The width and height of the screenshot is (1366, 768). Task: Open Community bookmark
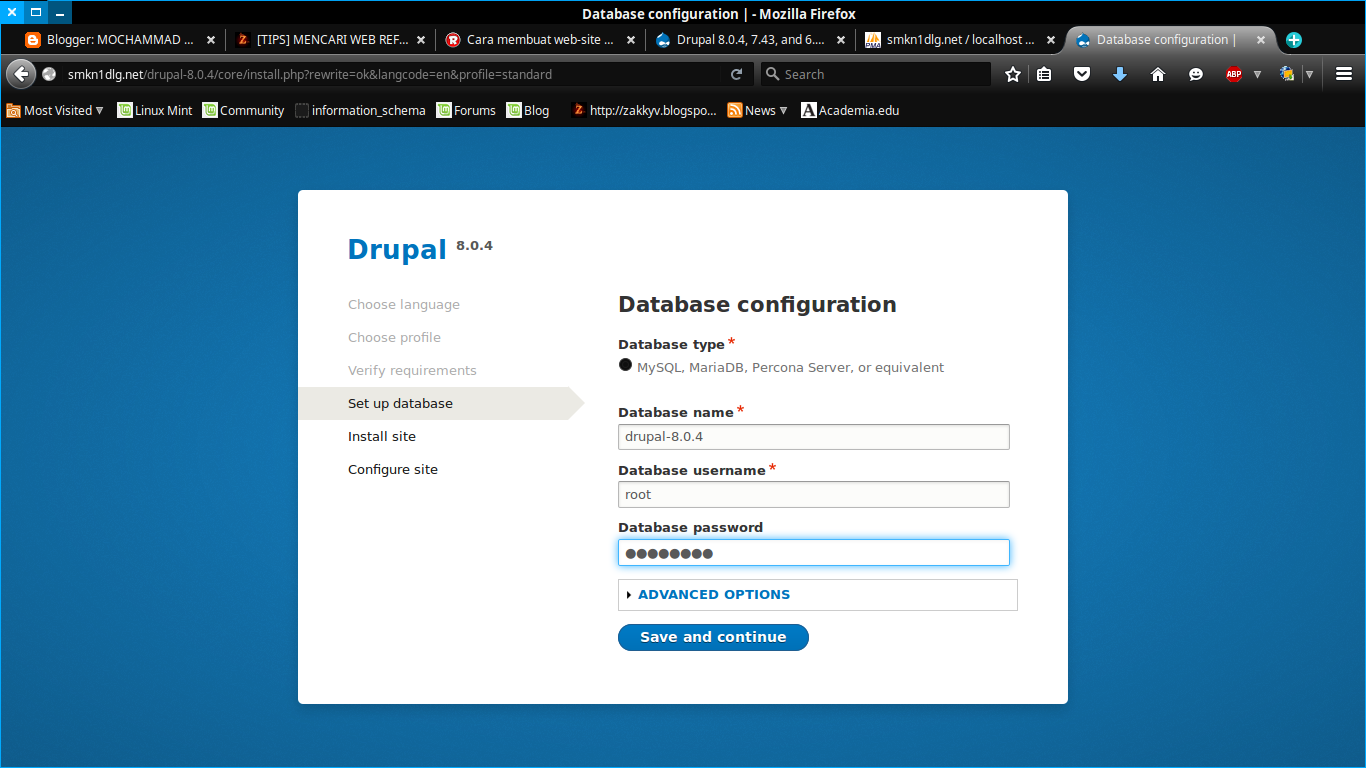(x=243, y=110)
